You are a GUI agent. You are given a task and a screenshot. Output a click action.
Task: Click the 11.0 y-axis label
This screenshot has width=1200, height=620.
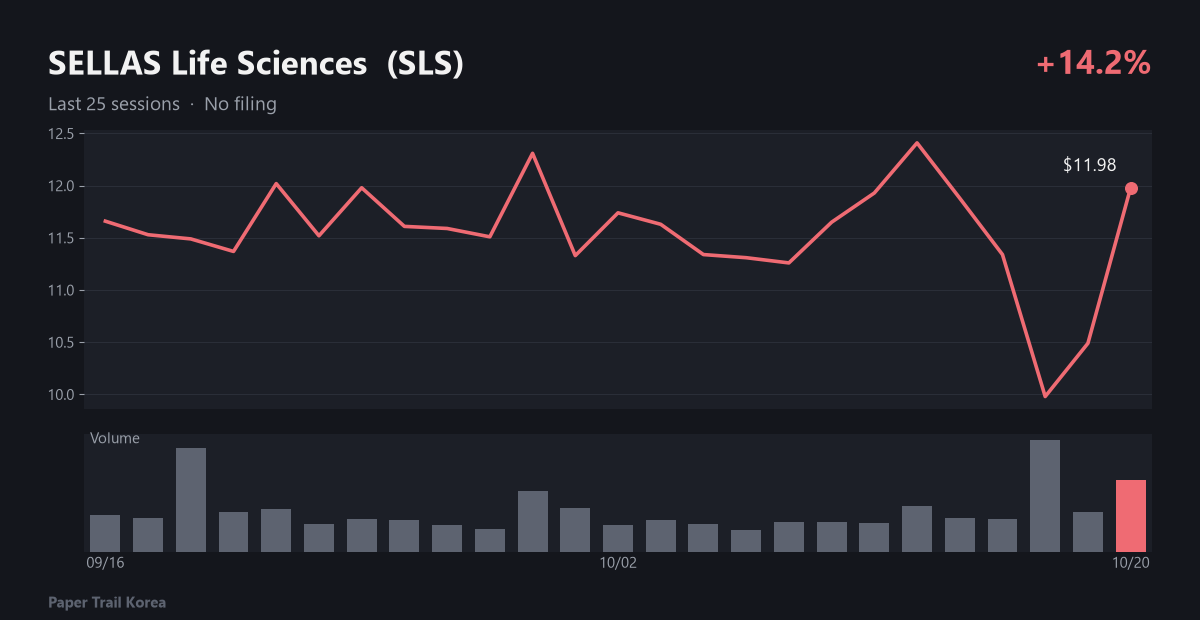pyautogui.click(x=61, y=290)
